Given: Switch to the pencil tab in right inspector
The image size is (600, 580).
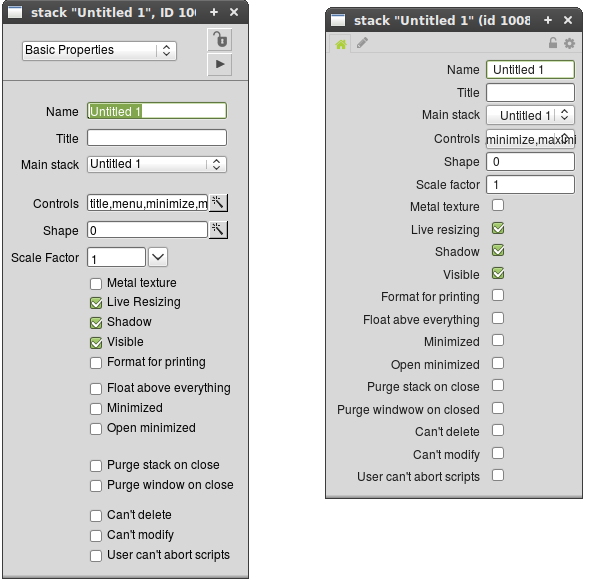Looking at the screenshot, I should tap(362, 44).
